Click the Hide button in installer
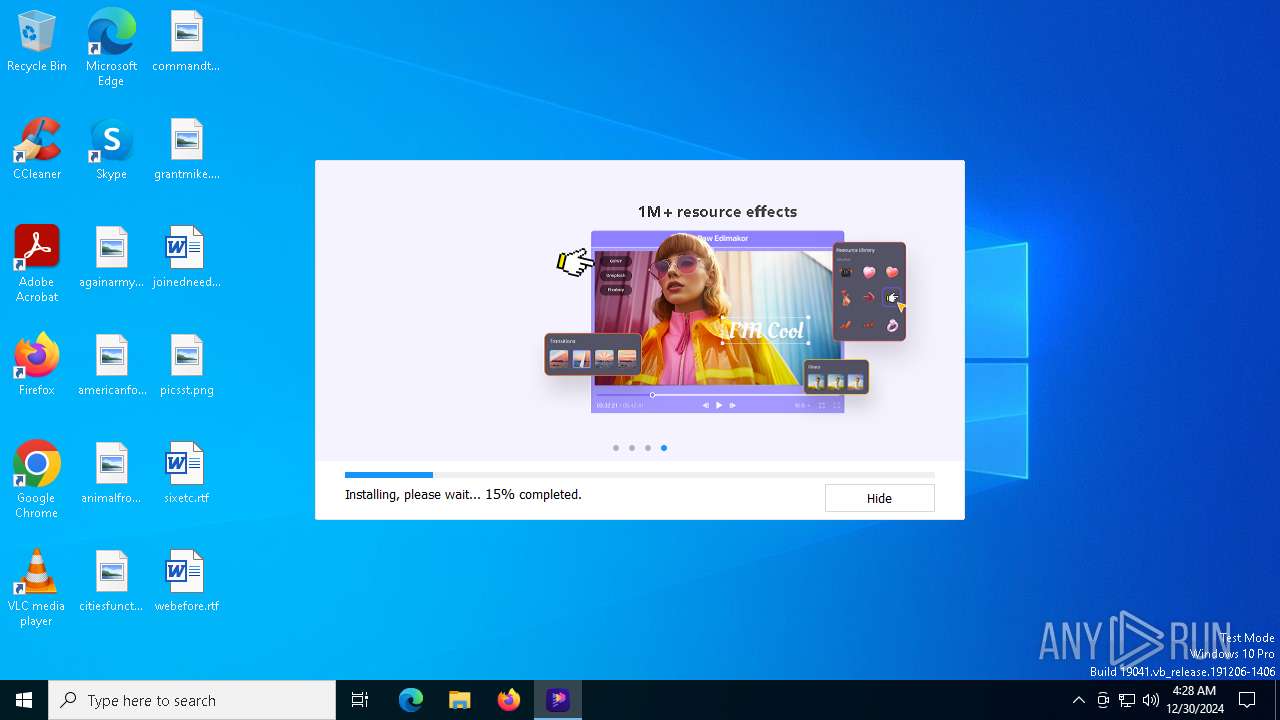Image resolution: width=1280 pixels, height=720 pixels. [879, 498]
